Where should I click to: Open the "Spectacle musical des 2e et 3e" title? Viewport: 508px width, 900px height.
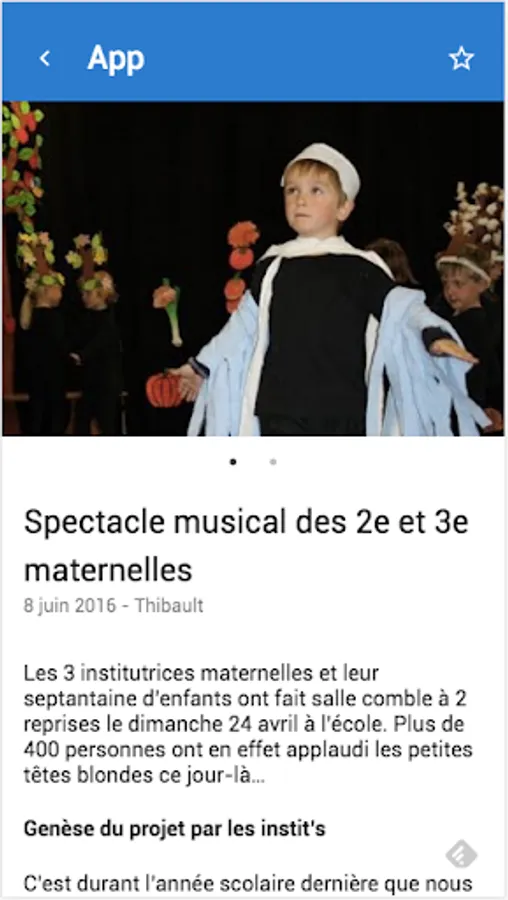[246, 522]
